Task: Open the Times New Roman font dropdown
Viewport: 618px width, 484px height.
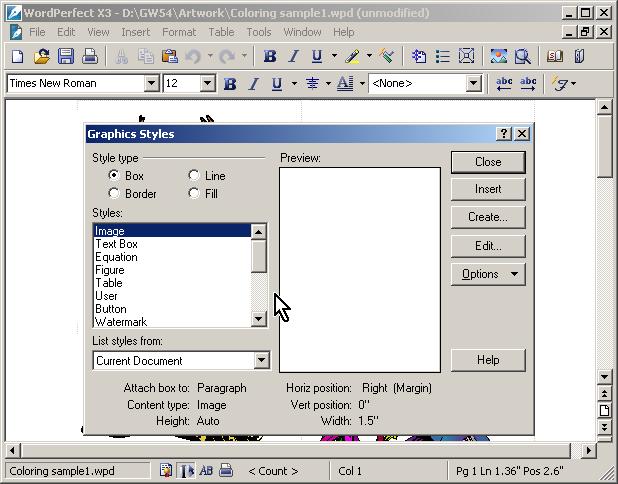Action: pyautogui.click(x=152, y=83)
